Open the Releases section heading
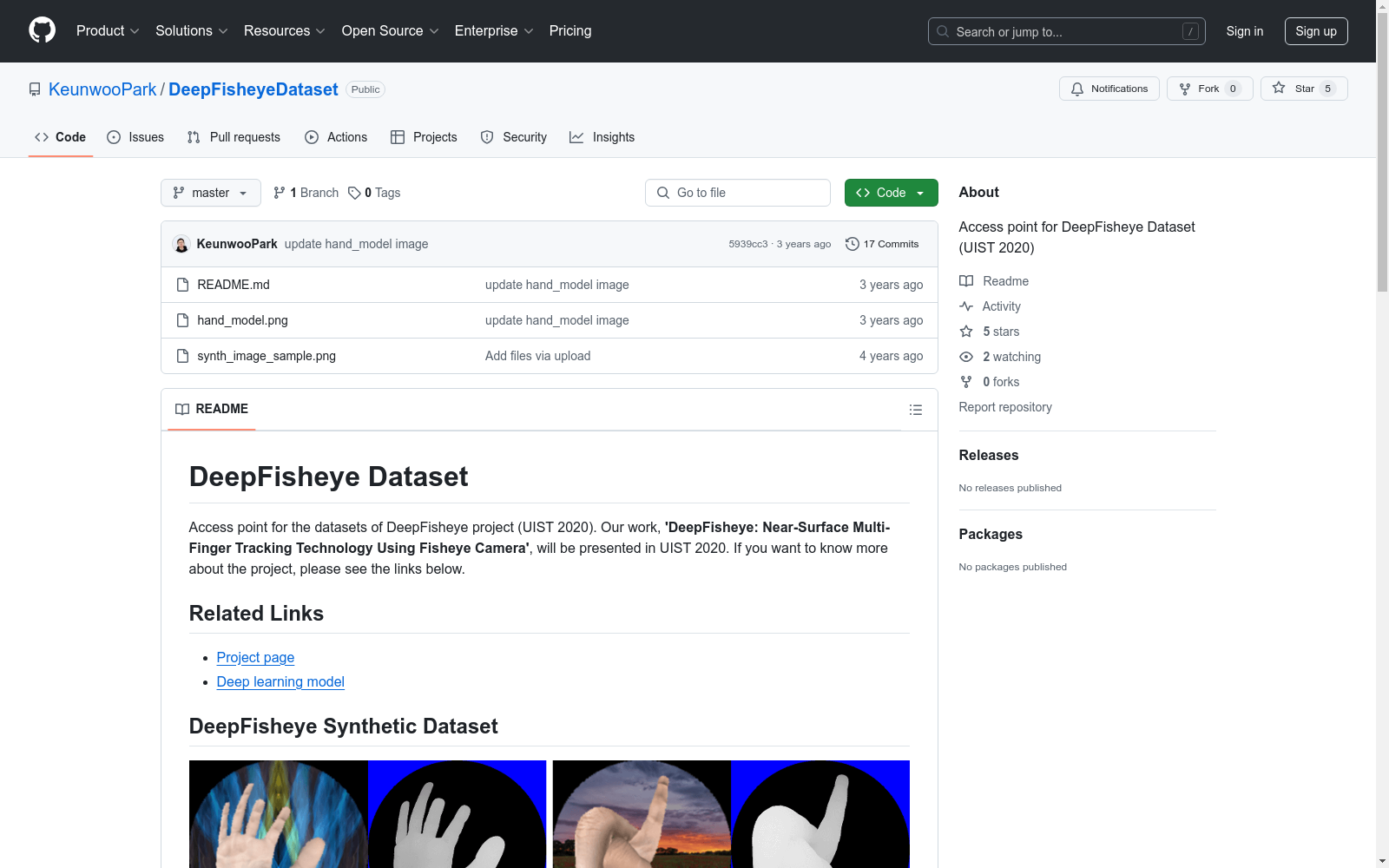 (989, 455)
